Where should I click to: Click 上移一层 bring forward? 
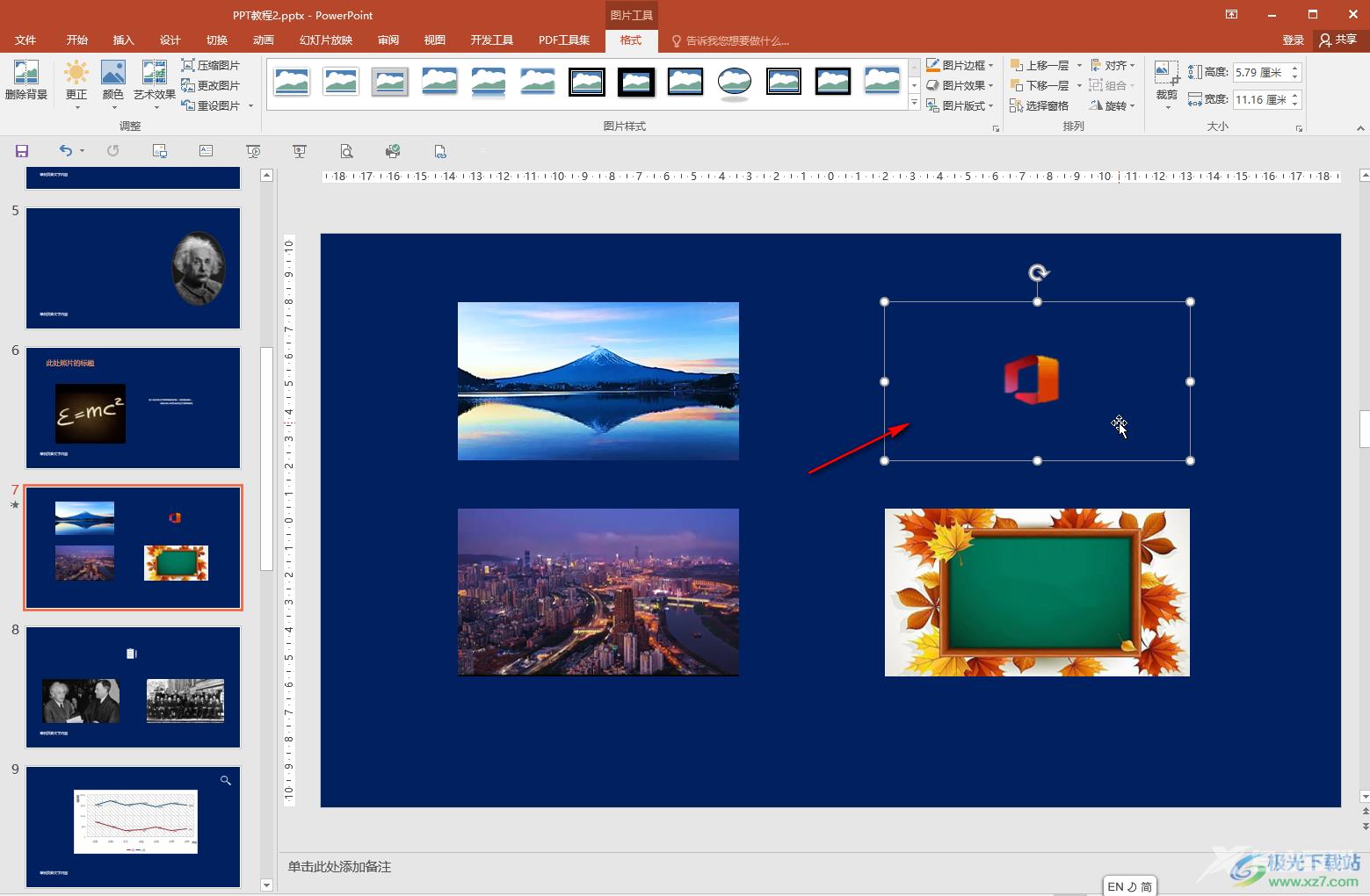(x=1040, y=65)
